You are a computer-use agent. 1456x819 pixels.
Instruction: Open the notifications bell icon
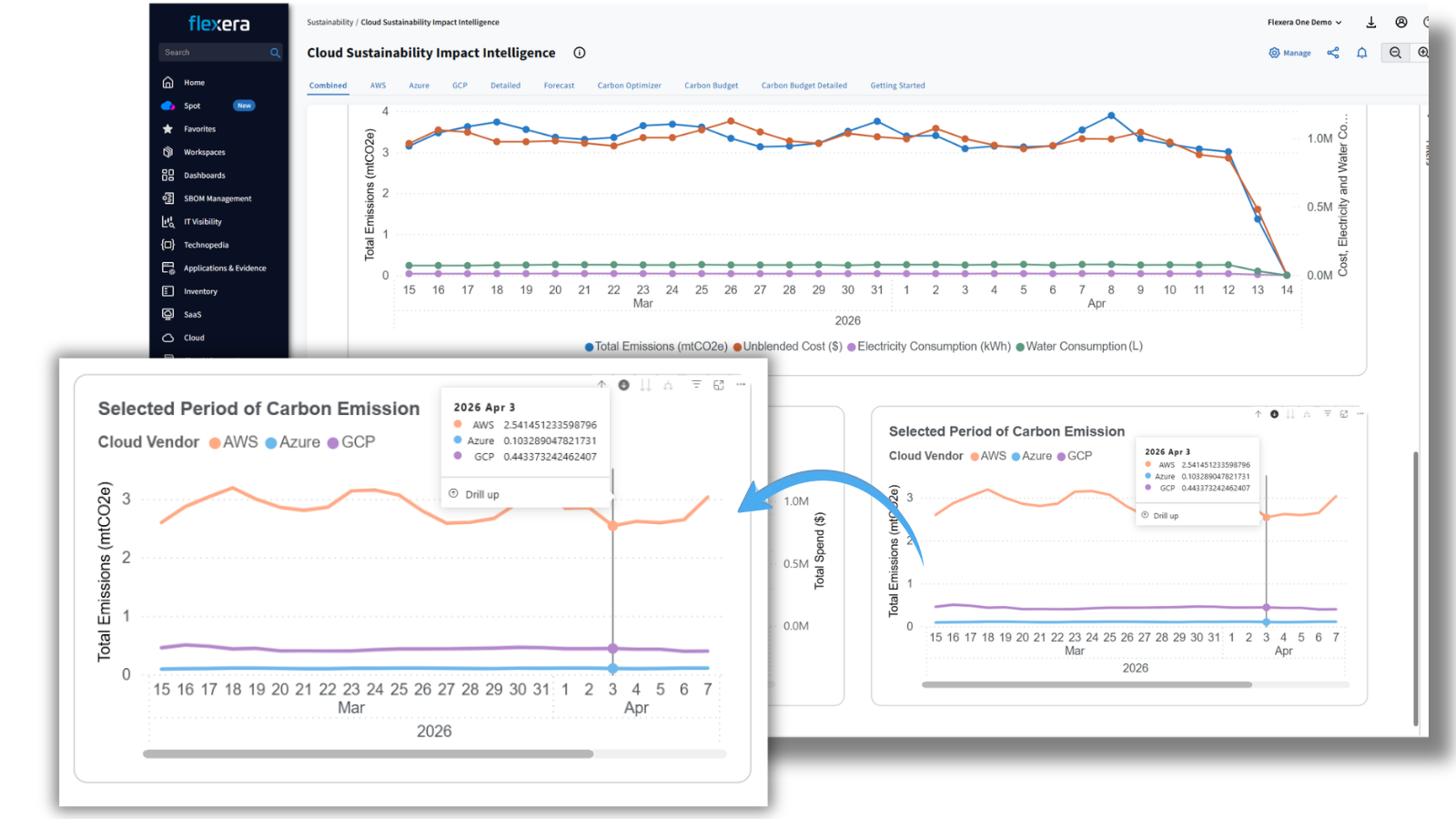[1362, 53]
